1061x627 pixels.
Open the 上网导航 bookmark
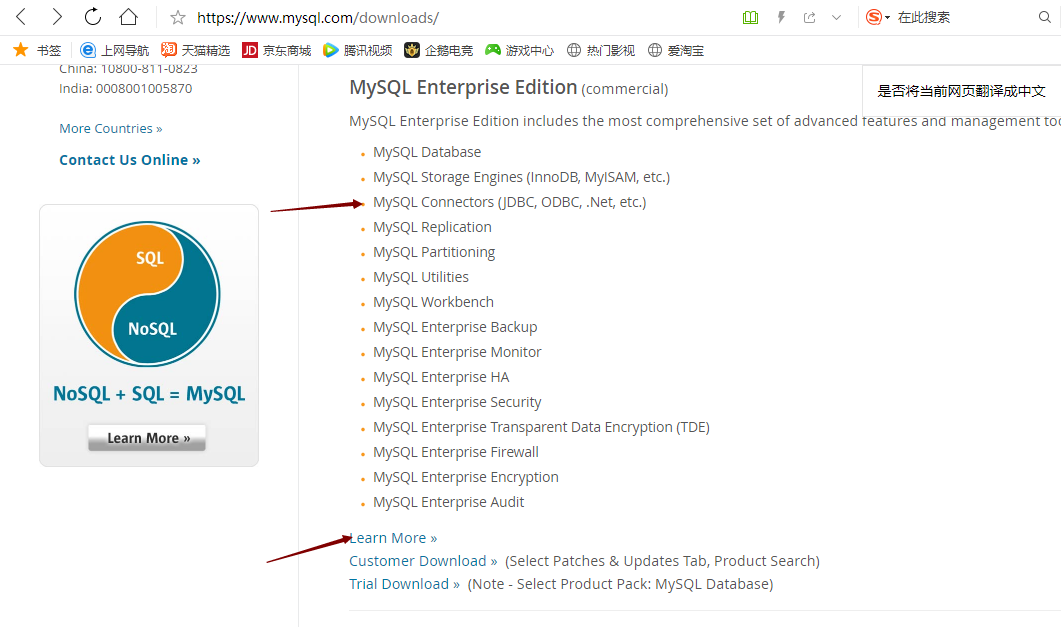[114, 50]
